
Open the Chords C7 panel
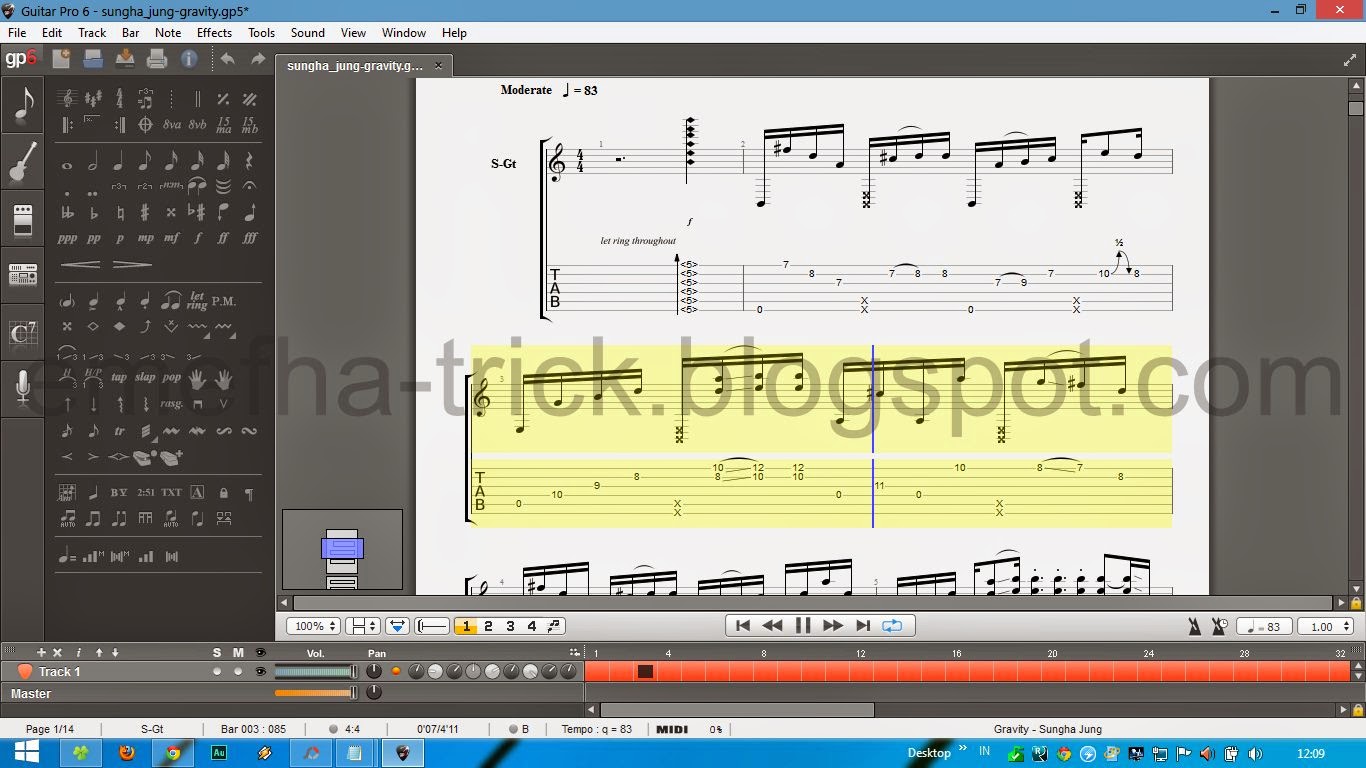[x=22, y=331]
